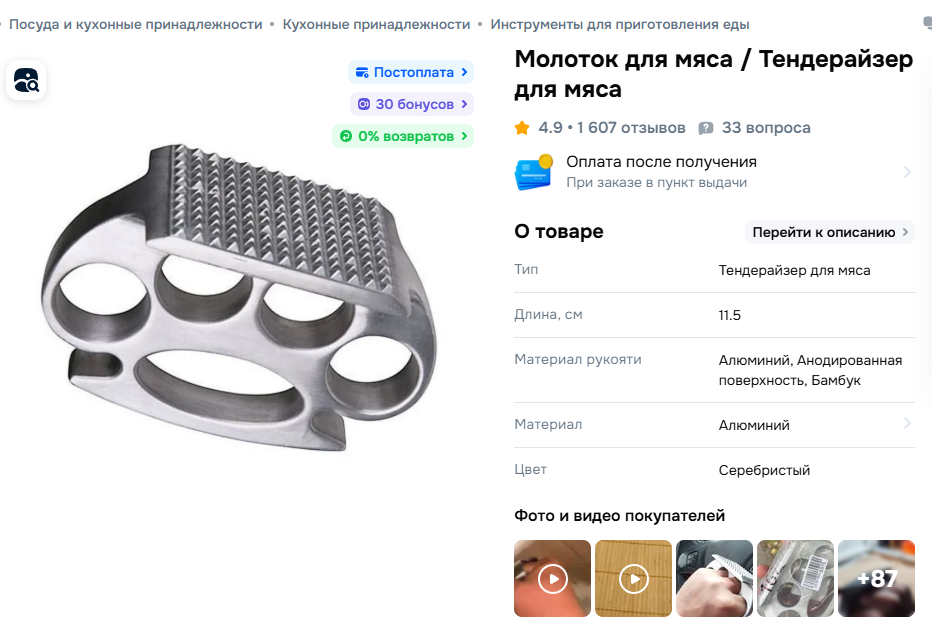Open the 1 607 отзывов reviews link
Image resolution: width=932 pixels, height=644 pixels.
click(x=631, y=128)
